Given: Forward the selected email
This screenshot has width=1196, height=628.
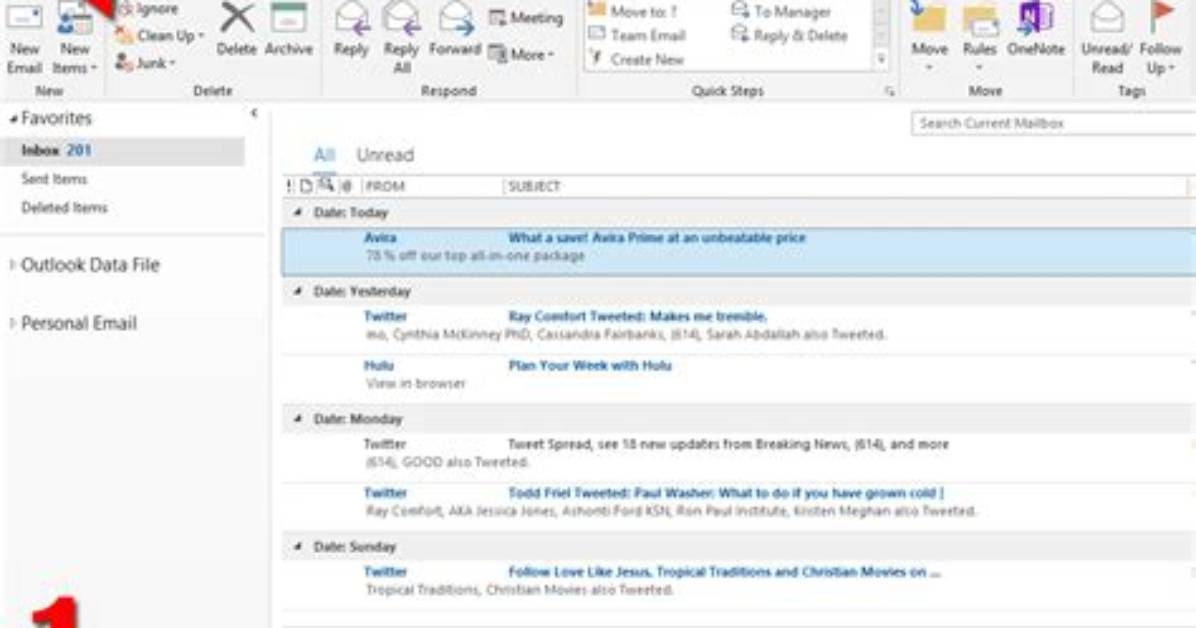Looking at the screenshot, I should click(x=455, y=31).
